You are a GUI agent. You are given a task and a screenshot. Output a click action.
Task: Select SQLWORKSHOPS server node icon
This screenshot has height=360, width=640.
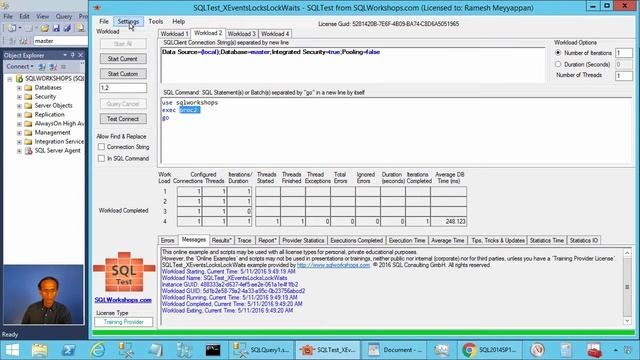19,78
